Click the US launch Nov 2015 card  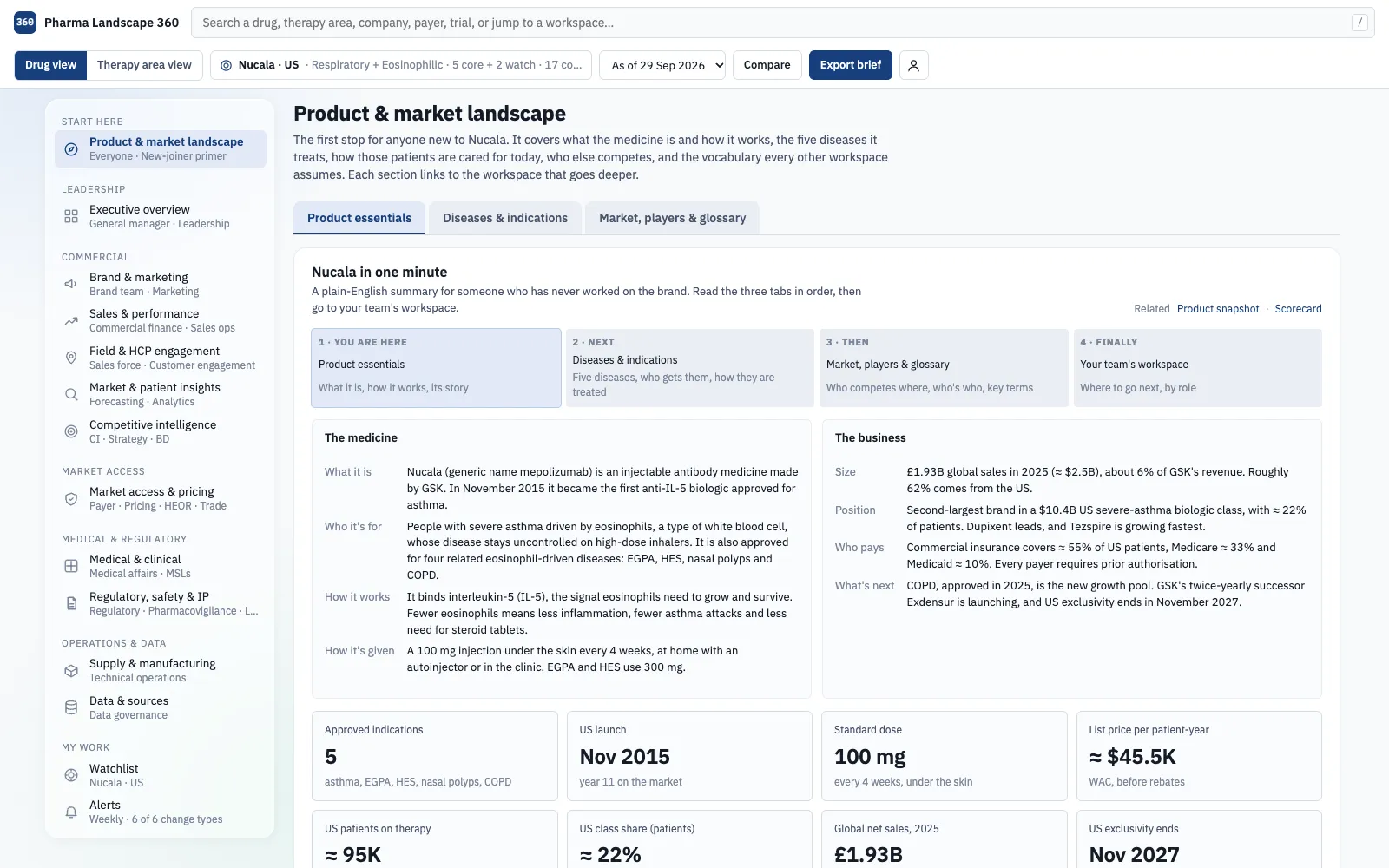pyautogui.click(x=689, y=756)
